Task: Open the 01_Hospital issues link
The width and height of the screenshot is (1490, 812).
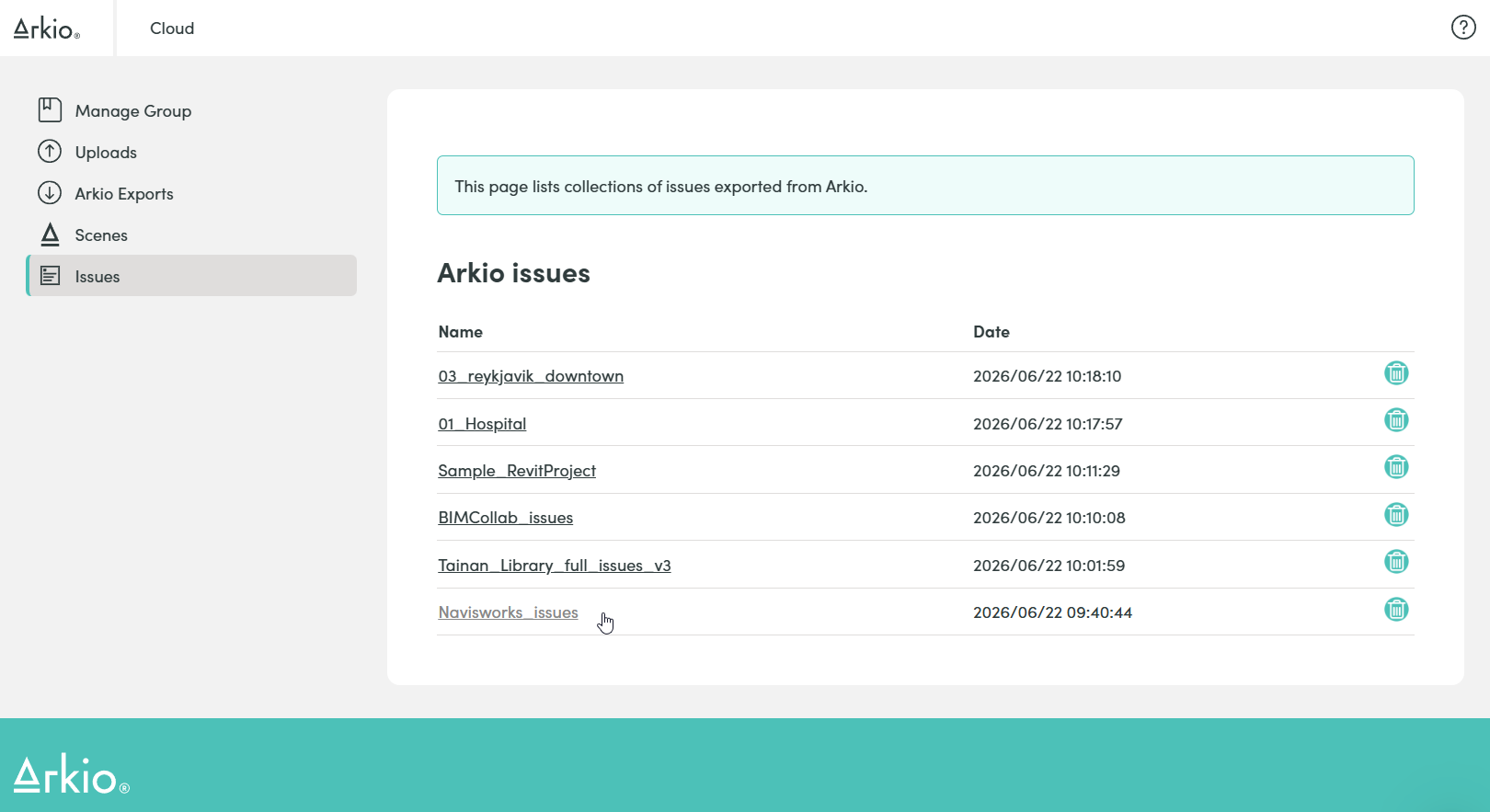Action: pos(482,424)
